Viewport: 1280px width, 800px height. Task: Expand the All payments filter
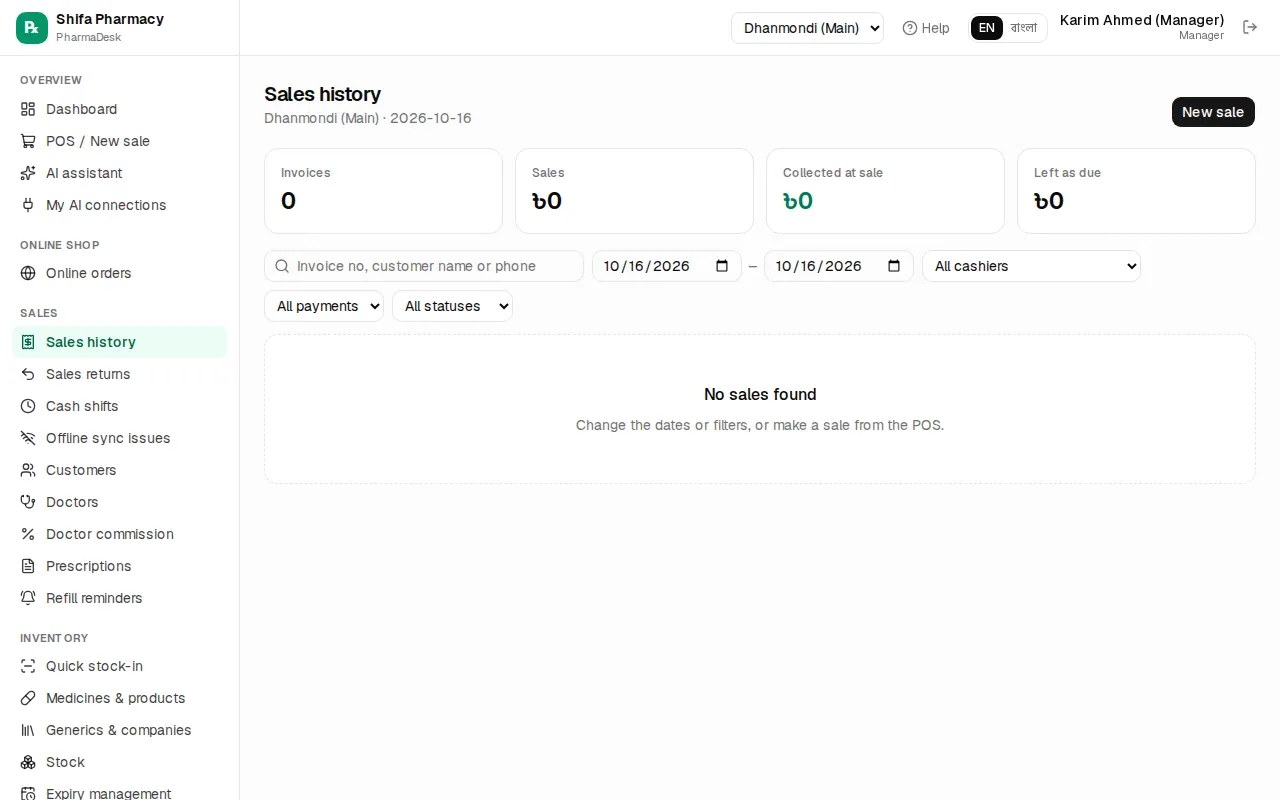[x=324, y=306]
